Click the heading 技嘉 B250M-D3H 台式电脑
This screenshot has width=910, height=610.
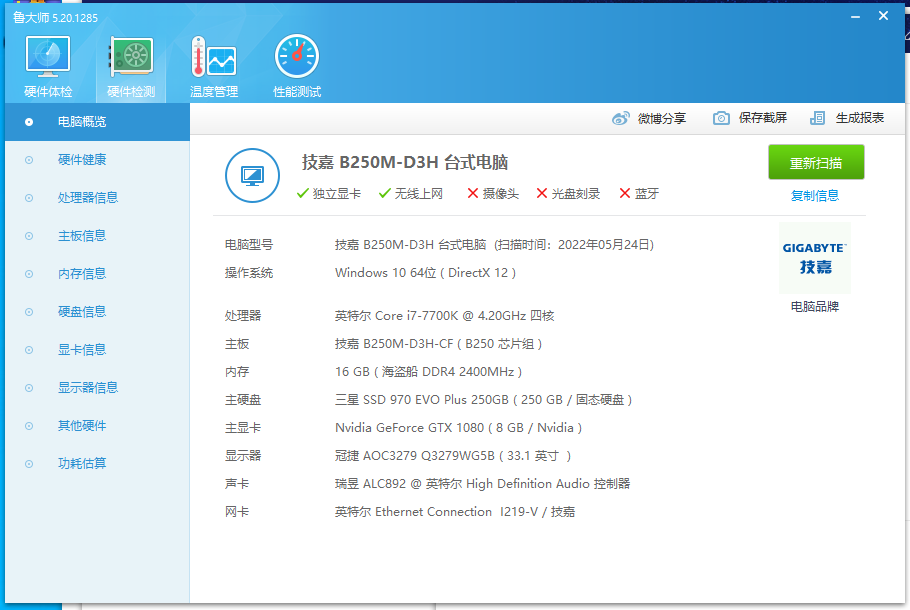point(405,163)
